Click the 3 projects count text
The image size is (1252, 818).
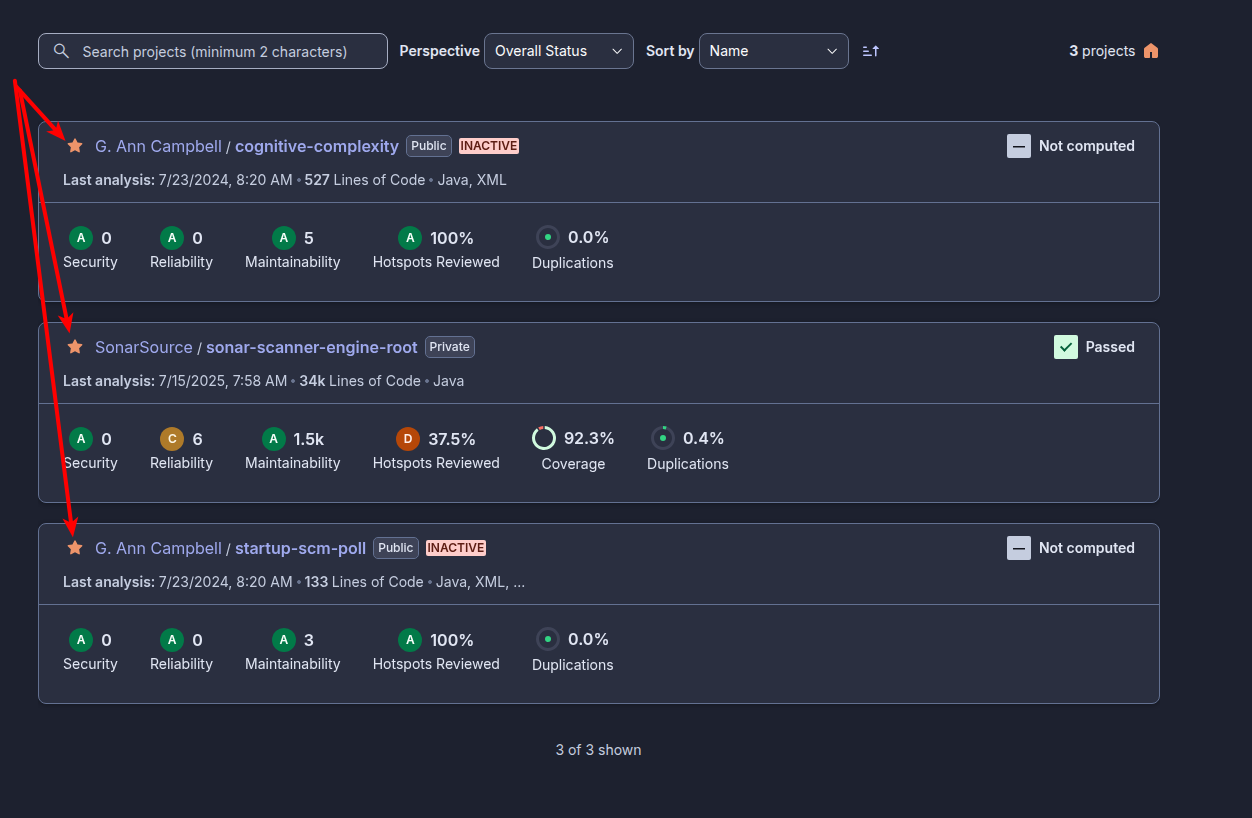(1102, 51)
